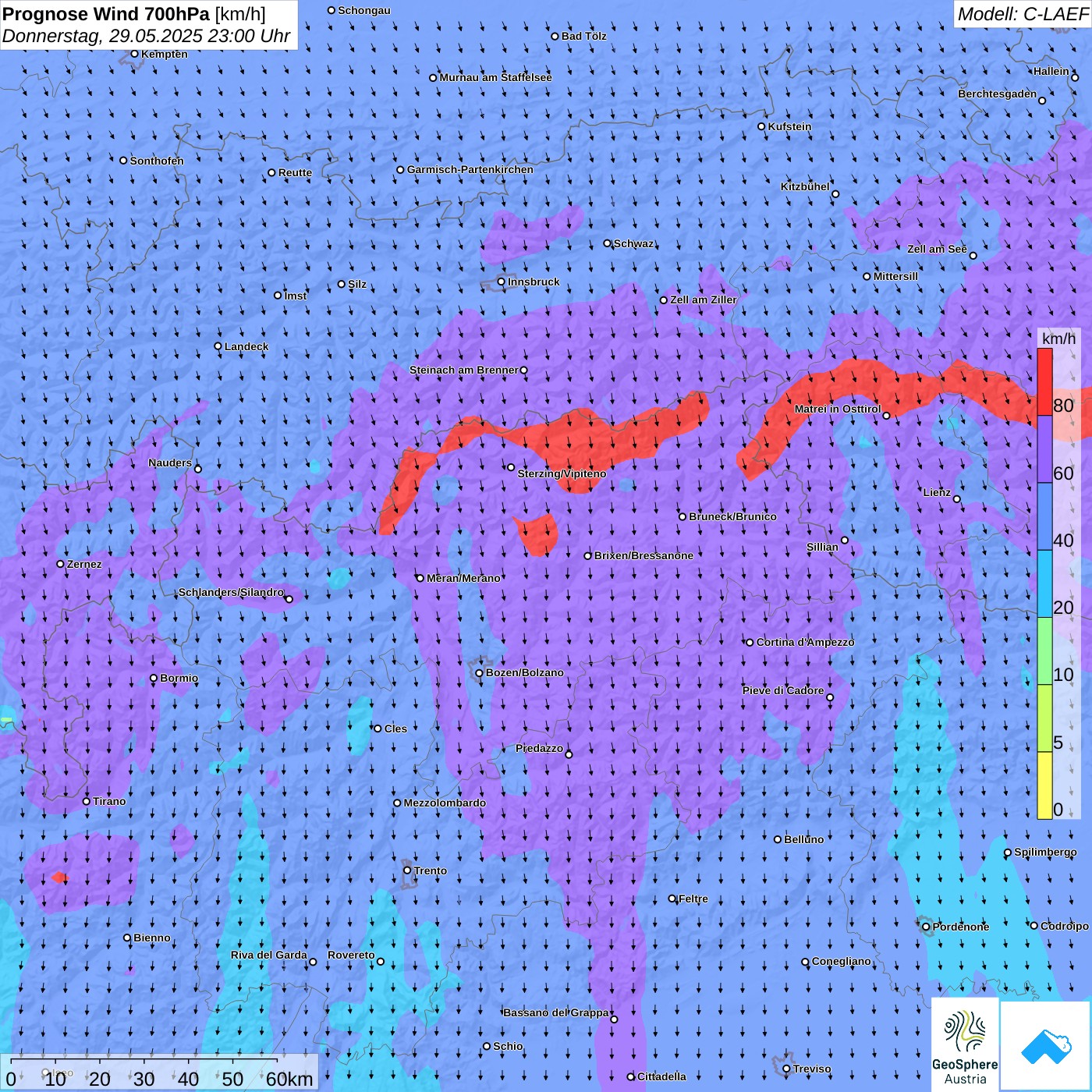
Task: Click the Zell am See label
Action: (x=937, y=249)
